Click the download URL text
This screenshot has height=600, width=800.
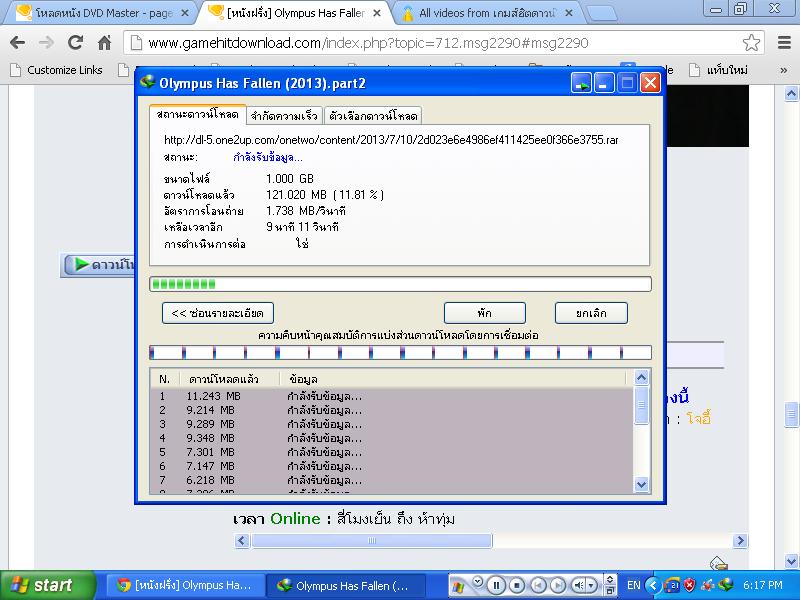tap(391, 140)
